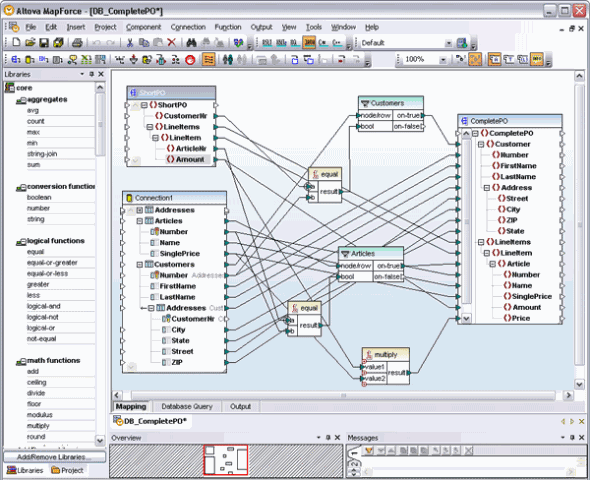Open the Default configuration dropdown

449,43
